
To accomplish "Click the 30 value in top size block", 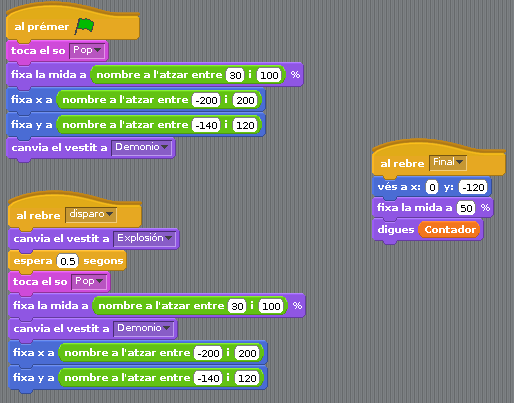I will pyautogui.click(x=235, y=75).
